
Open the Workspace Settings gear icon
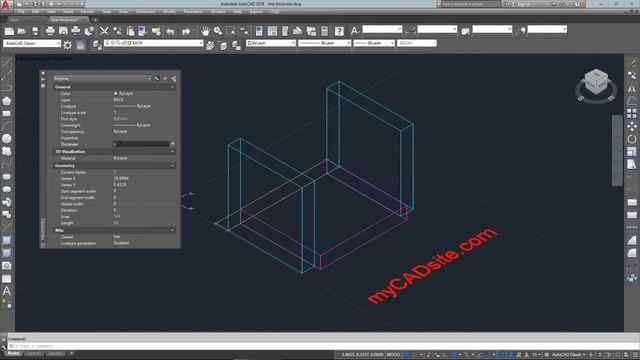coord(68,45)
